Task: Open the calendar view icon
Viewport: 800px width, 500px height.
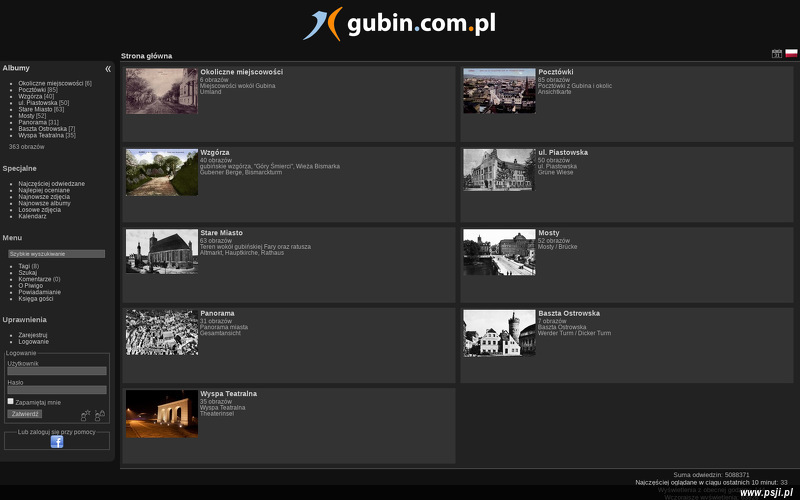Action: tap(777, 54)
